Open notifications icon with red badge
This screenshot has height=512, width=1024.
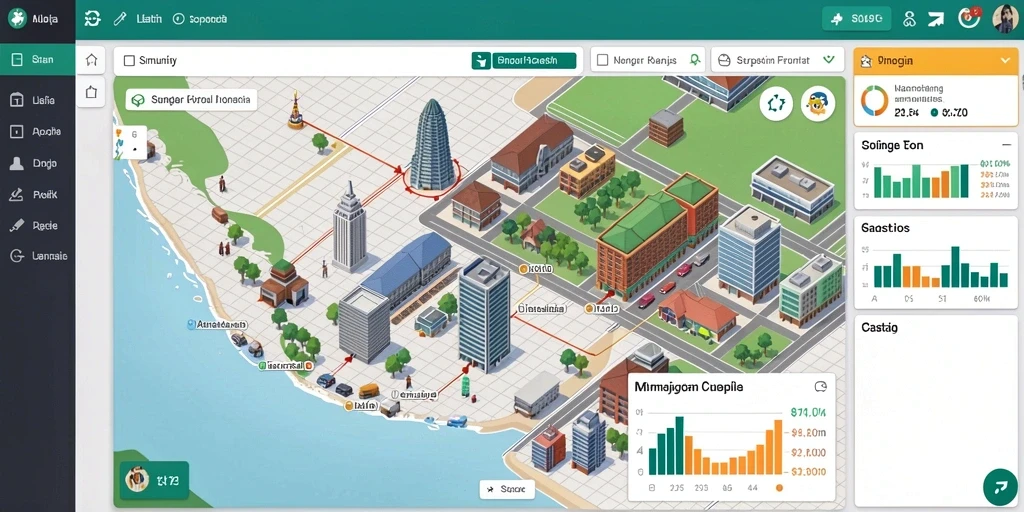pyautogui.click(x=970, y=18)
